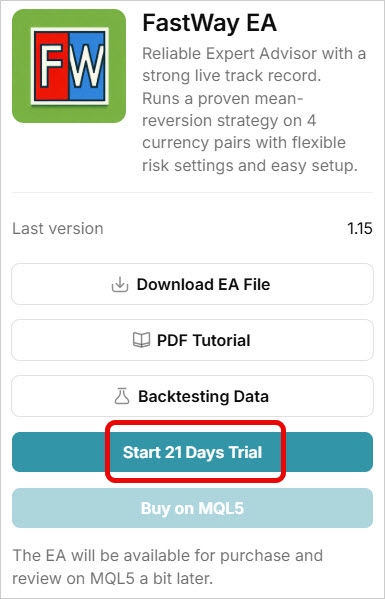View the Backtesting Data button
Viewport: 385px width, 599px height.
click(192, 396)
